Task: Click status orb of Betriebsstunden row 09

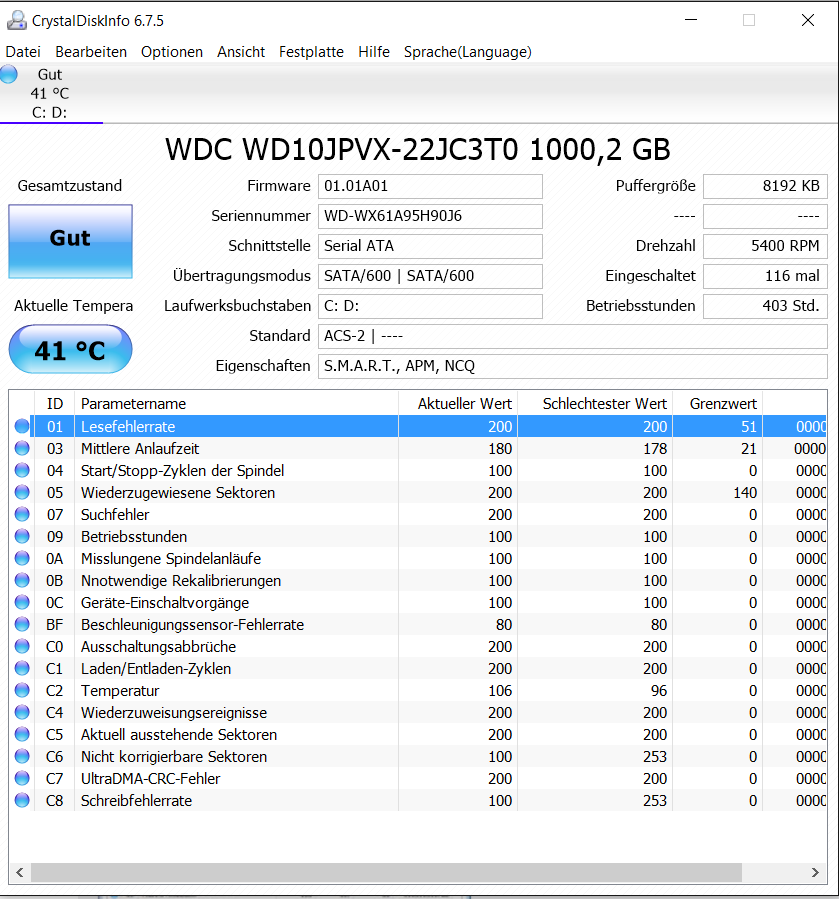Action: click(22, 536)
